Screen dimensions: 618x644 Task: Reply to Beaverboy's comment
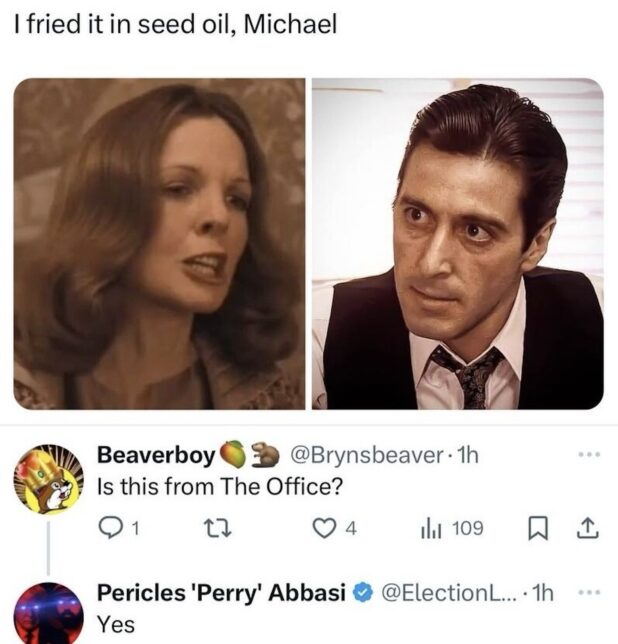[109, 527]
